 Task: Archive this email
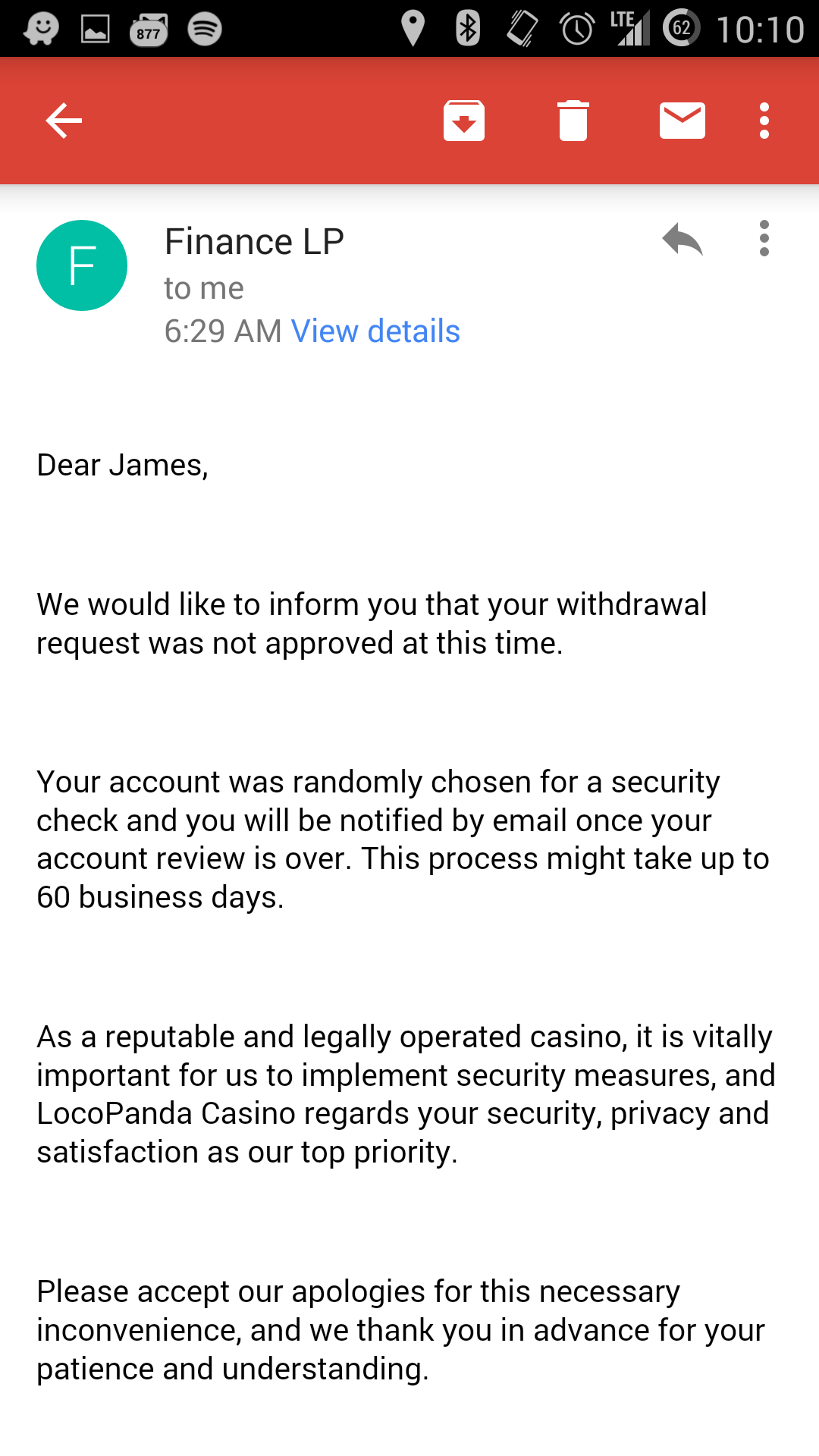pyautogui.click(x=464, y=121)
